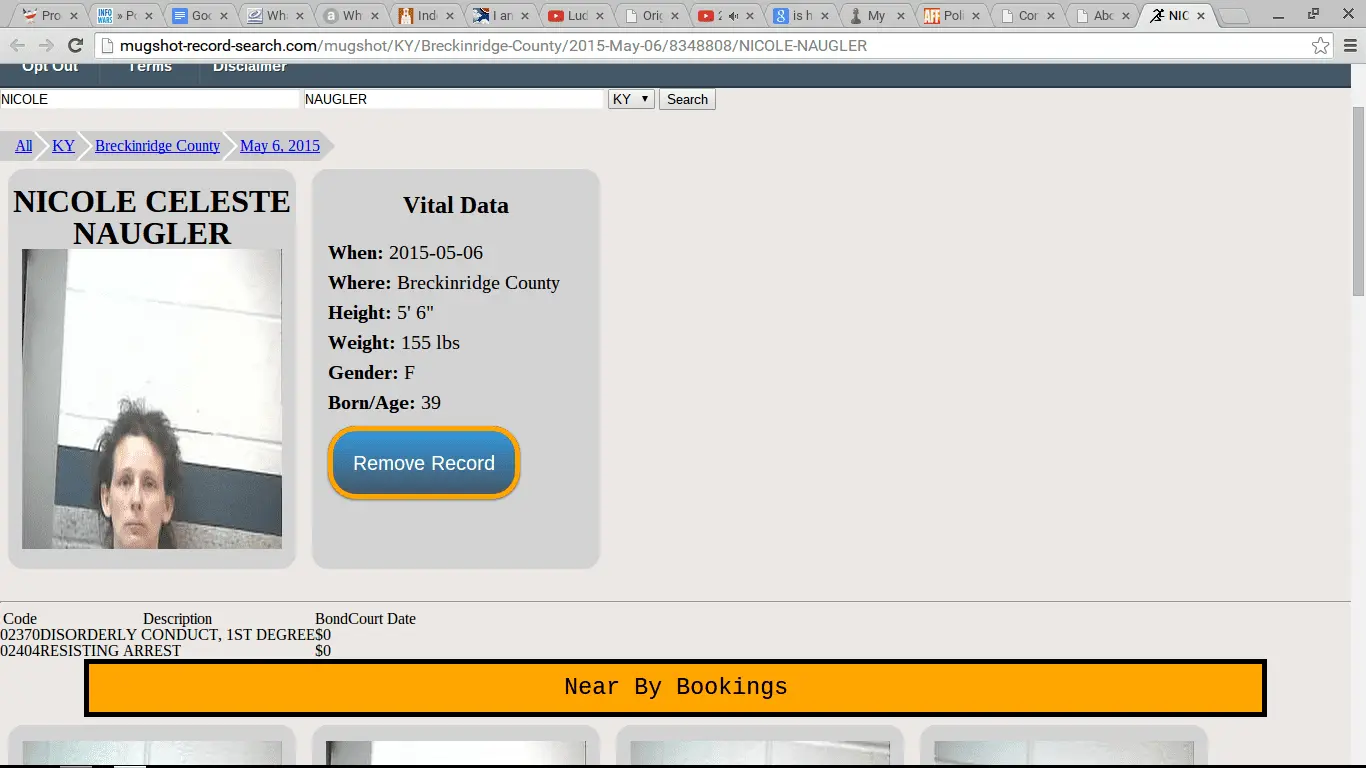Follow the May 6, 2015 breadcrumb link
This screenshot has height=768, width=1366.
point(280,146)
